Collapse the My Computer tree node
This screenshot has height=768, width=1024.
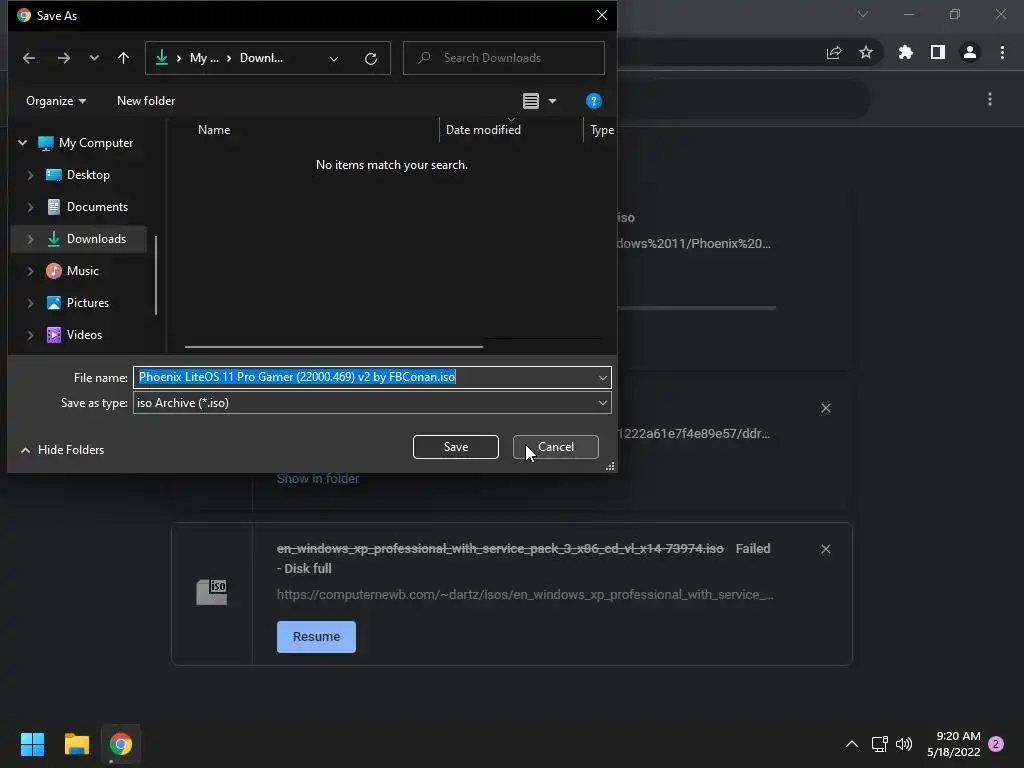(x=22, y=142)
